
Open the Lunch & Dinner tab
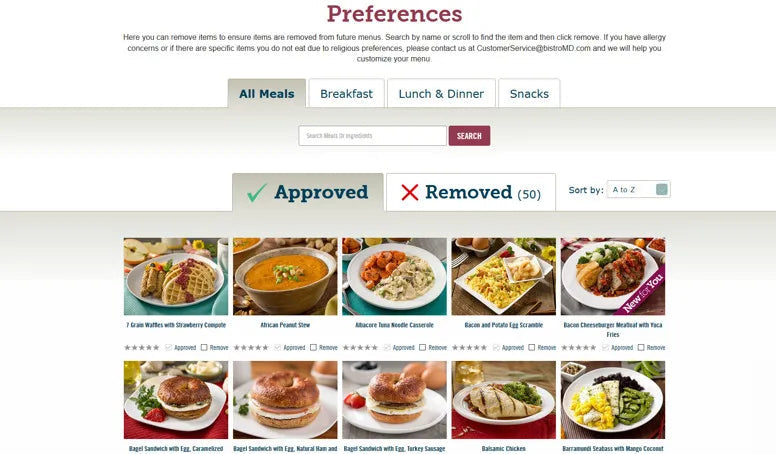[441, 93]
